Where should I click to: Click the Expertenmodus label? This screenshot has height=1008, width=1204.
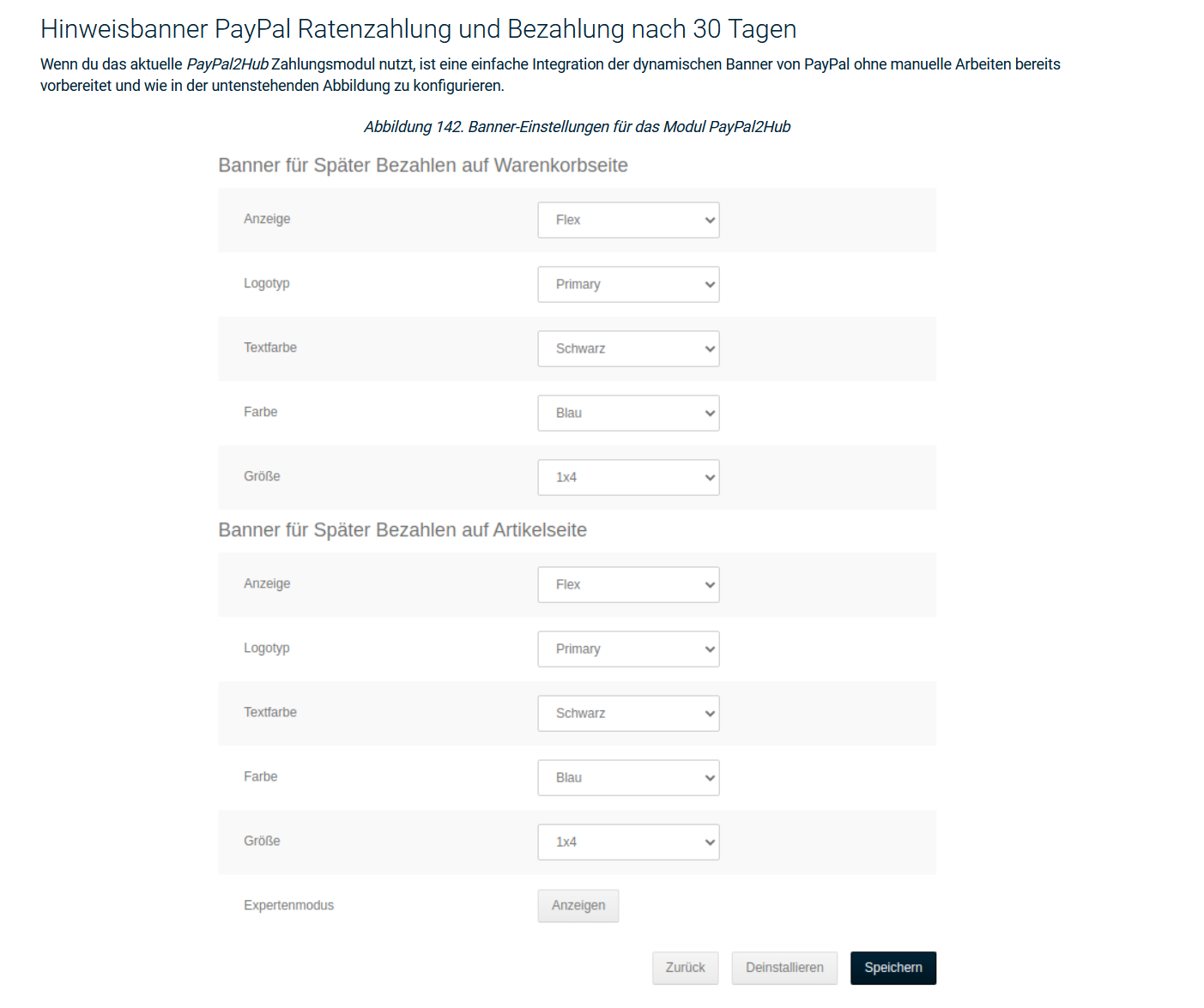pyautogui.click(x=288, y=906)
